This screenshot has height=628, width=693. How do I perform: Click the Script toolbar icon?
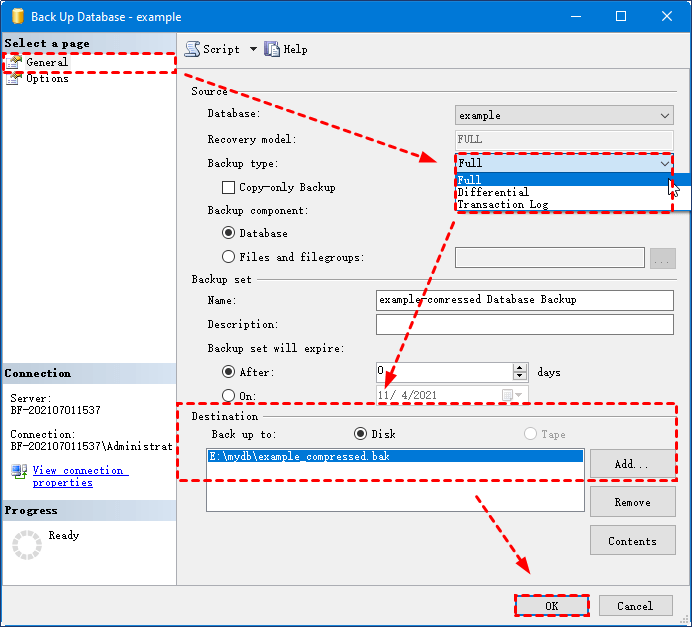click(192, 49)
